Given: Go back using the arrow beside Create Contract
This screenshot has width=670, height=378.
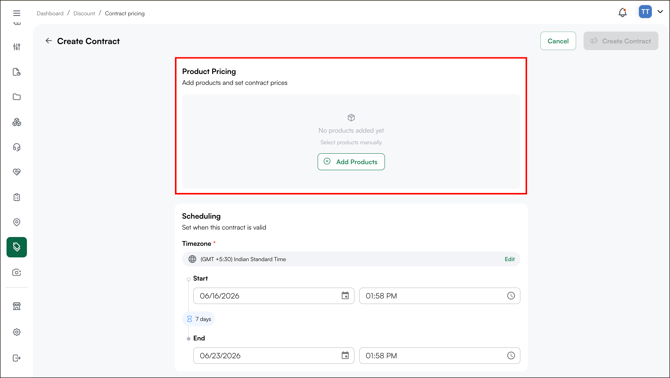Looking at the screenshot, I should pyautogui.click(x=48, y=41).
